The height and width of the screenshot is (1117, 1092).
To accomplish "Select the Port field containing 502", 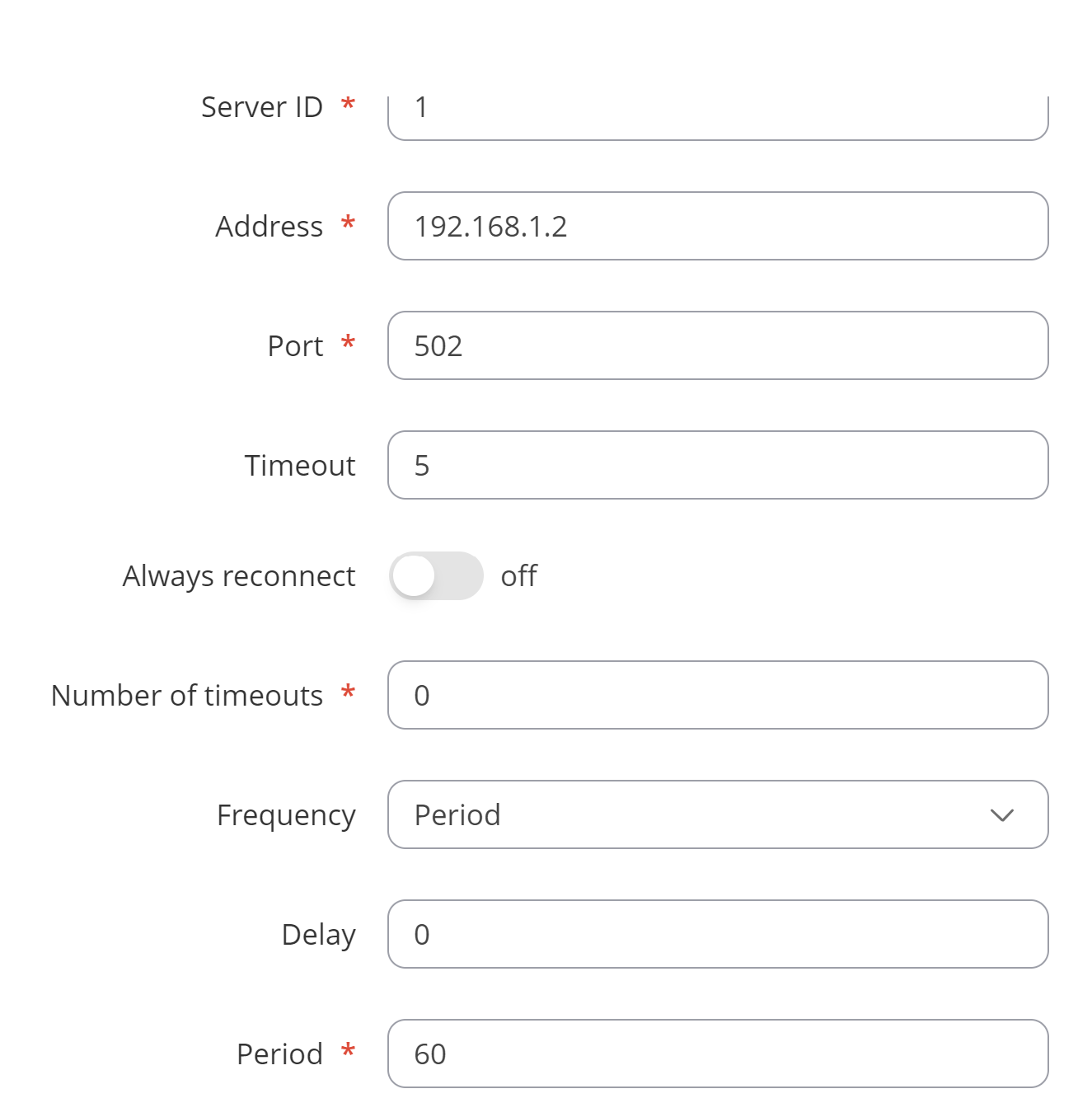I will (x=718, y=345).
